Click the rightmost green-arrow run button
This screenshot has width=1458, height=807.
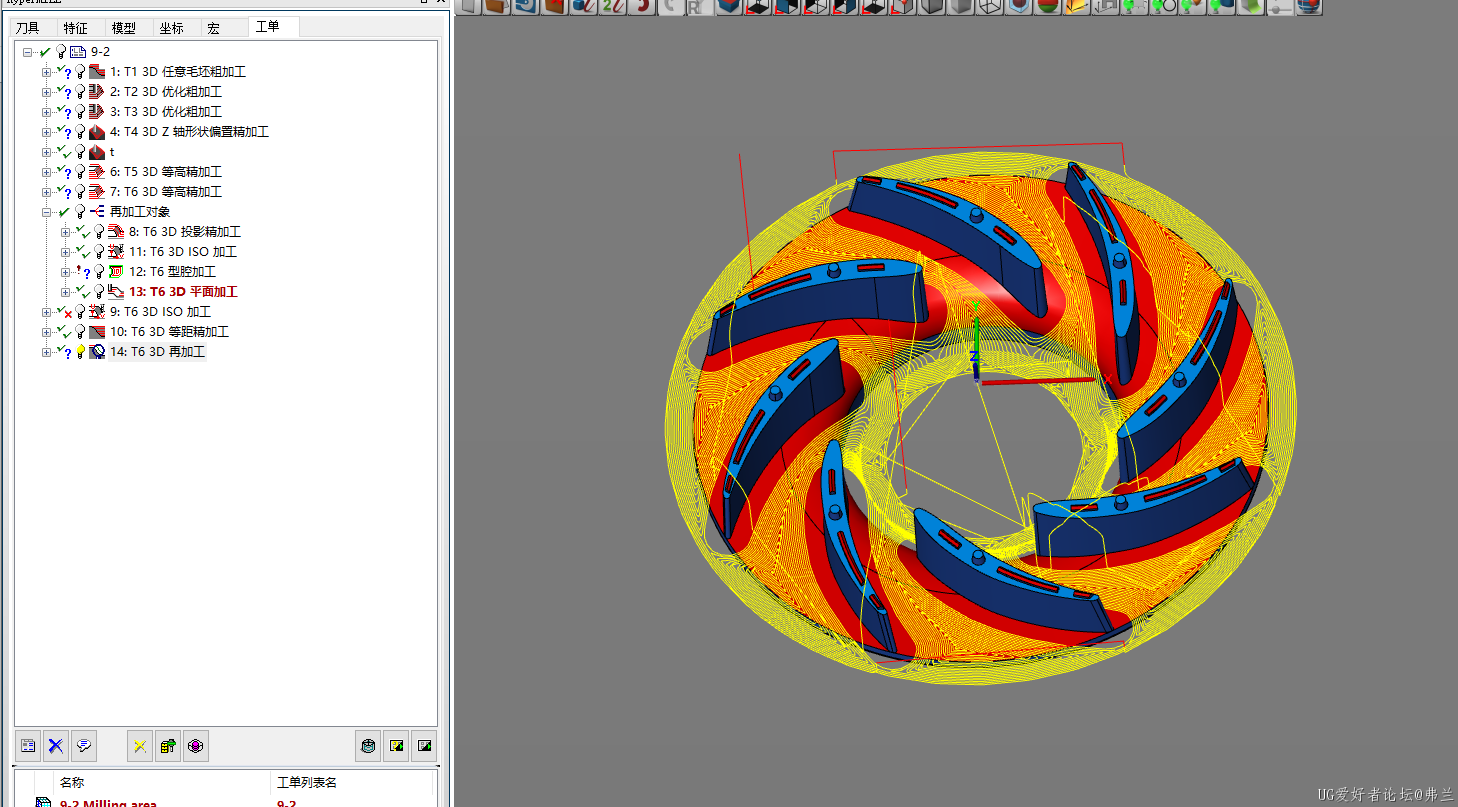424,746
